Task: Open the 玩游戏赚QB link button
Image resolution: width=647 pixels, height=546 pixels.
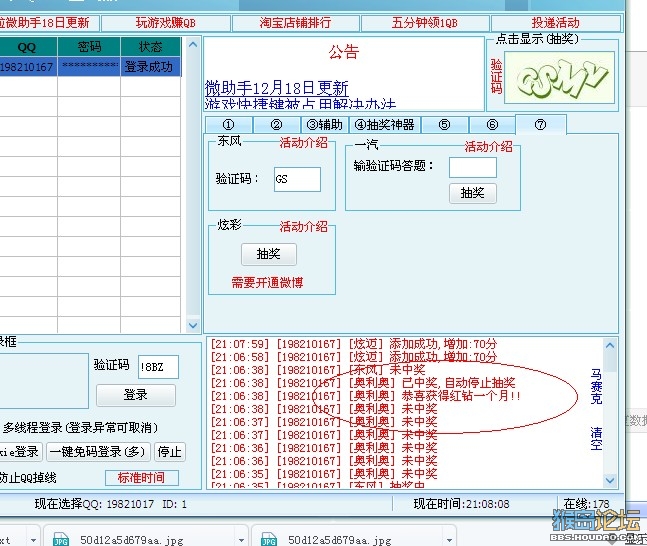Action: [x=165, y=23]
